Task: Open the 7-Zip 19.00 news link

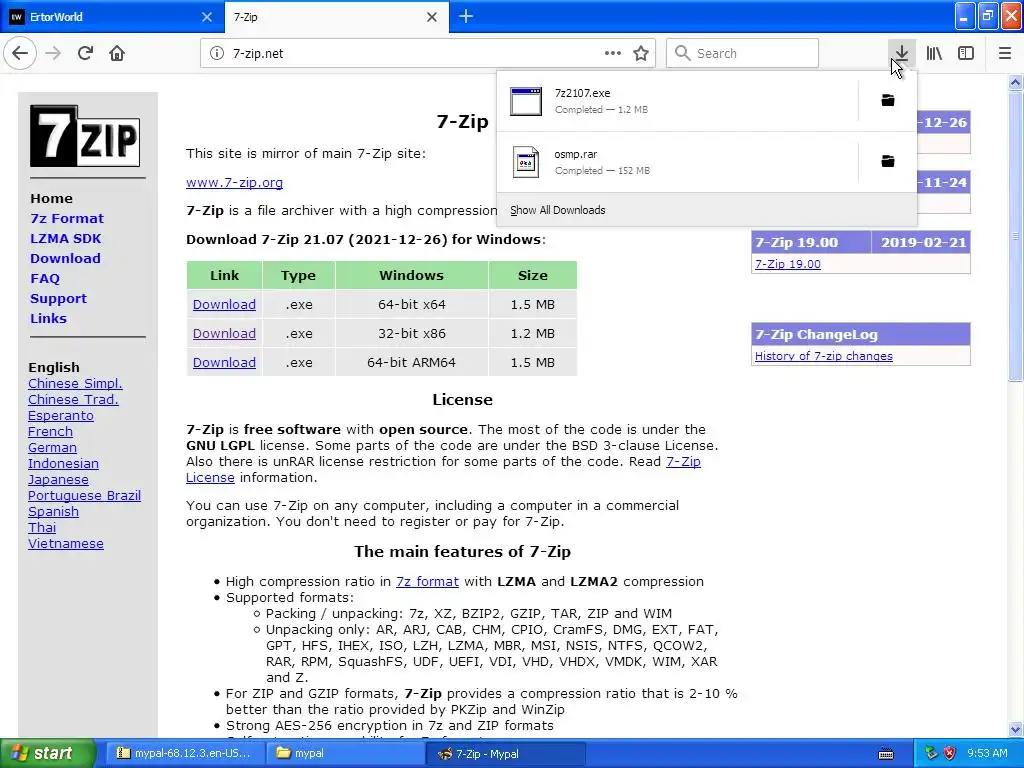Action: click(x=788, y=264)
